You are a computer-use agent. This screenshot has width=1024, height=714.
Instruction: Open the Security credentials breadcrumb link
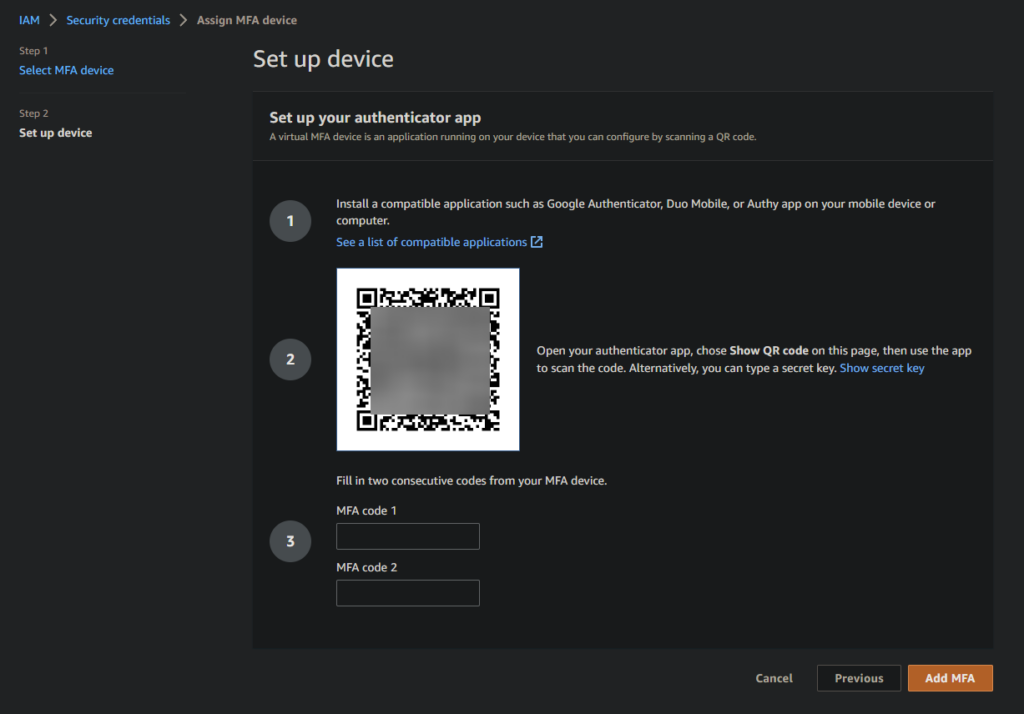[x=118, y=19]
